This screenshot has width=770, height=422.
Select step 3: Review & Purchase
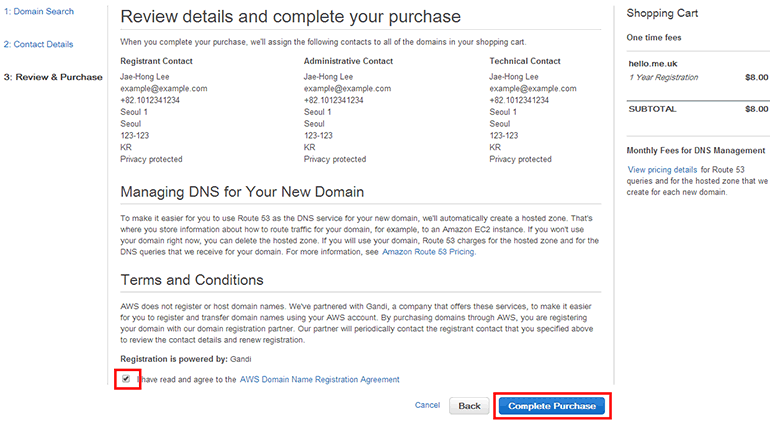52,77
